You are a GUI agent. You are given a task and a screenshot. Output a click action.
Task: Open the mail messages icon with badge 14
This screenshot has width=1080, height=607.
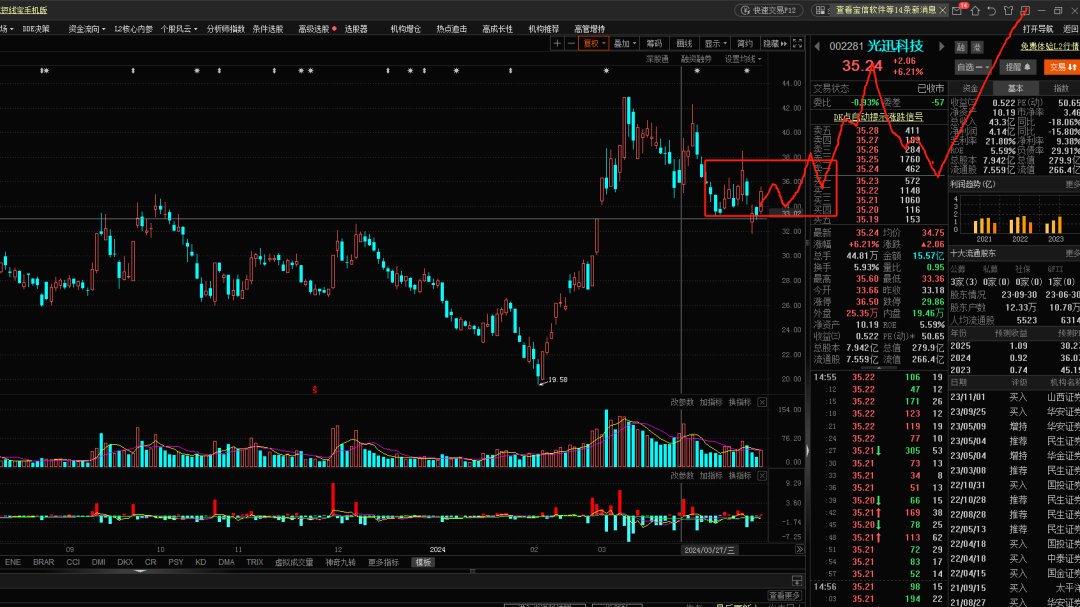(x=957, y=10)
